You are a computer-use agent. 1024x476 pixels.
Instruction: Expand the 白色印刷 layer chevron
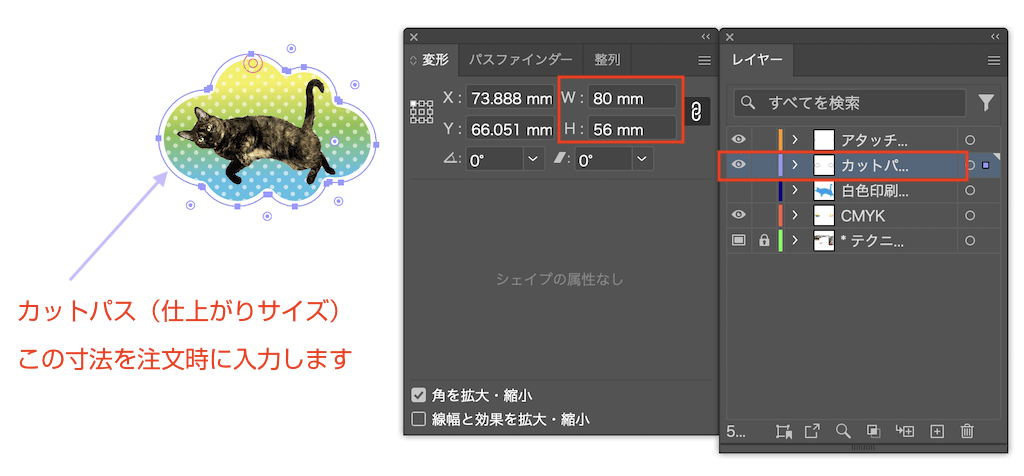tap(795, 191)
